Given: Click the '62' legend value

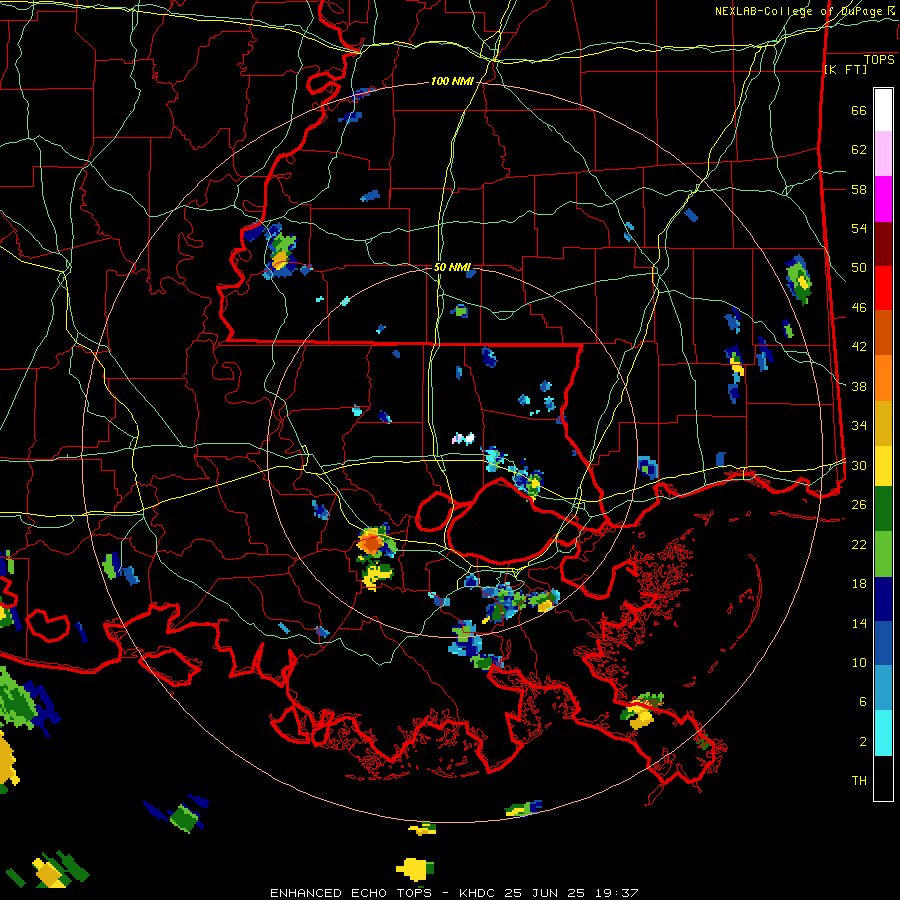Looking at the screenshot, I should pyautogui.click(x=859, y=150).
